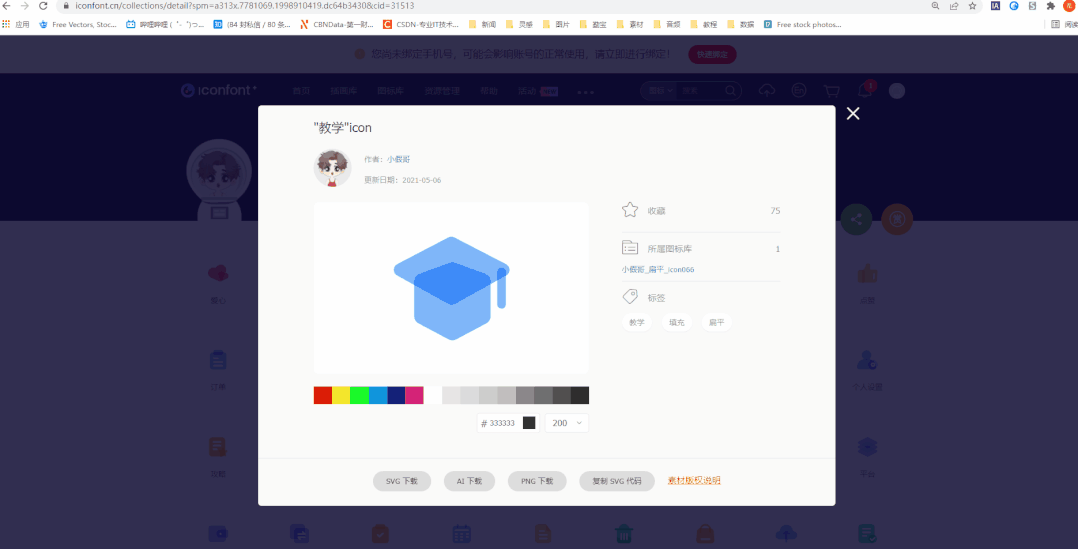The image size is (1078, 549).
Task: Click the PNG 下载 button
Action: [537, 481]
